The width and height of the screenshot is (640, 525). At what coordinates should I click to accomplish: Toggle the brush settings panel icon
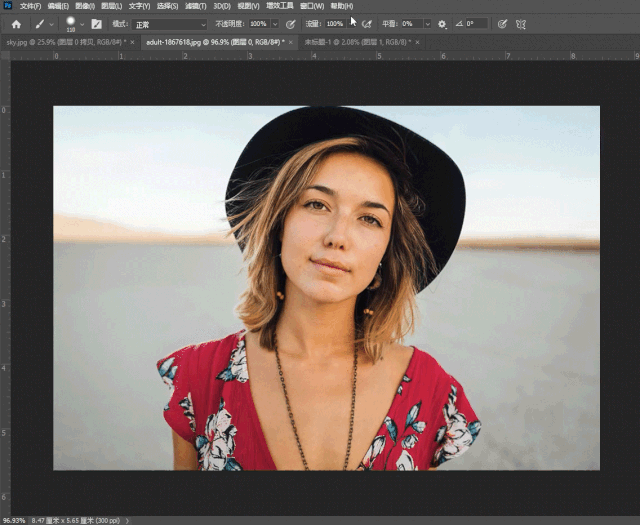(96, 24)
